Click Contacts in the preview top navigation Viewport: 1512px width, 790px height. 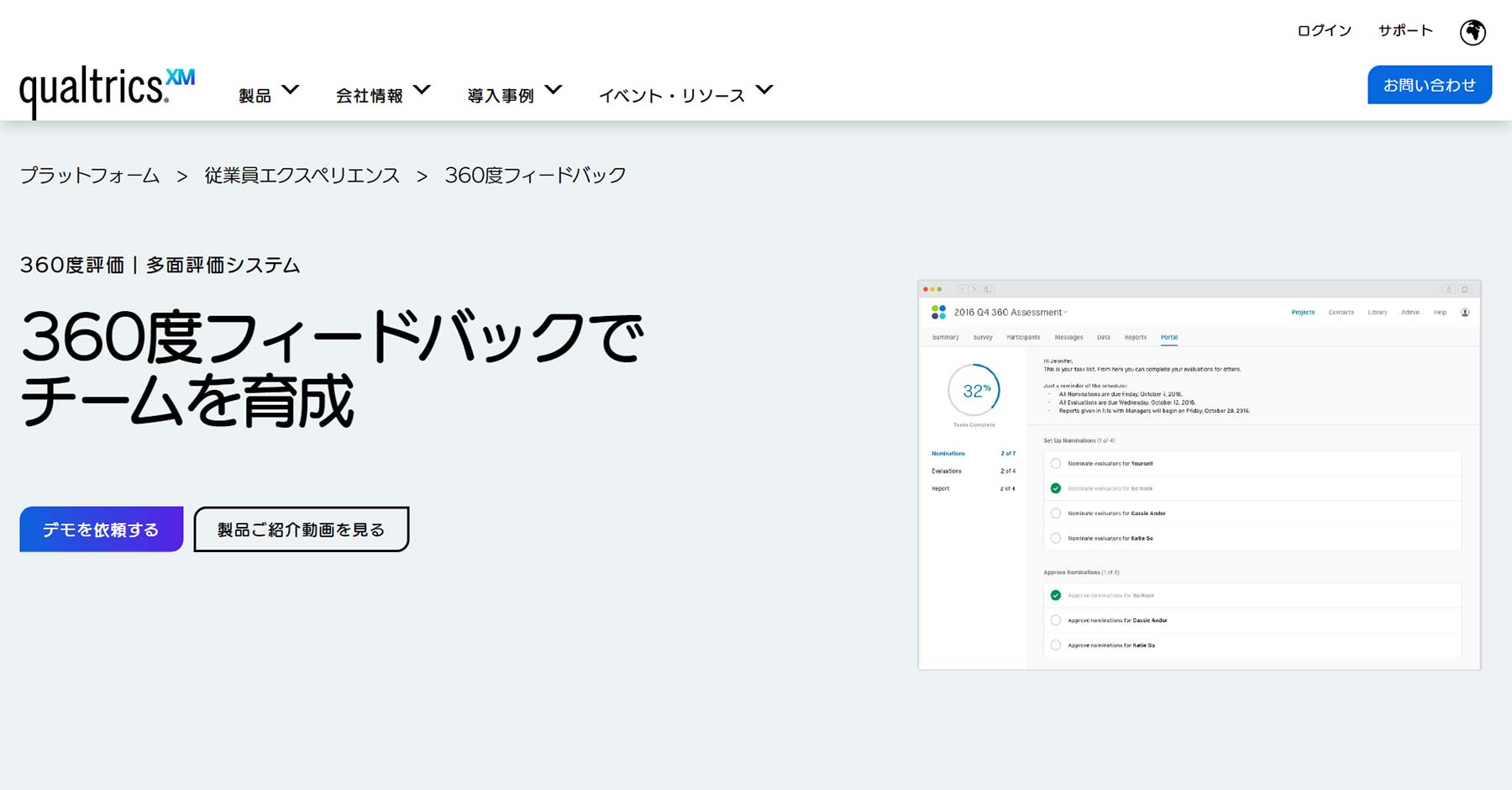click(1341, 313)
